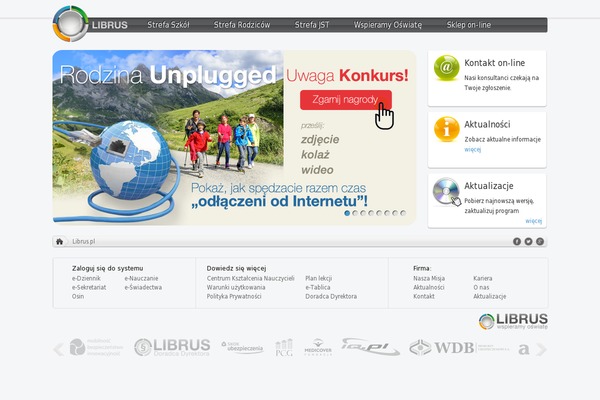Show previous partner logos with left arrow

59,349
